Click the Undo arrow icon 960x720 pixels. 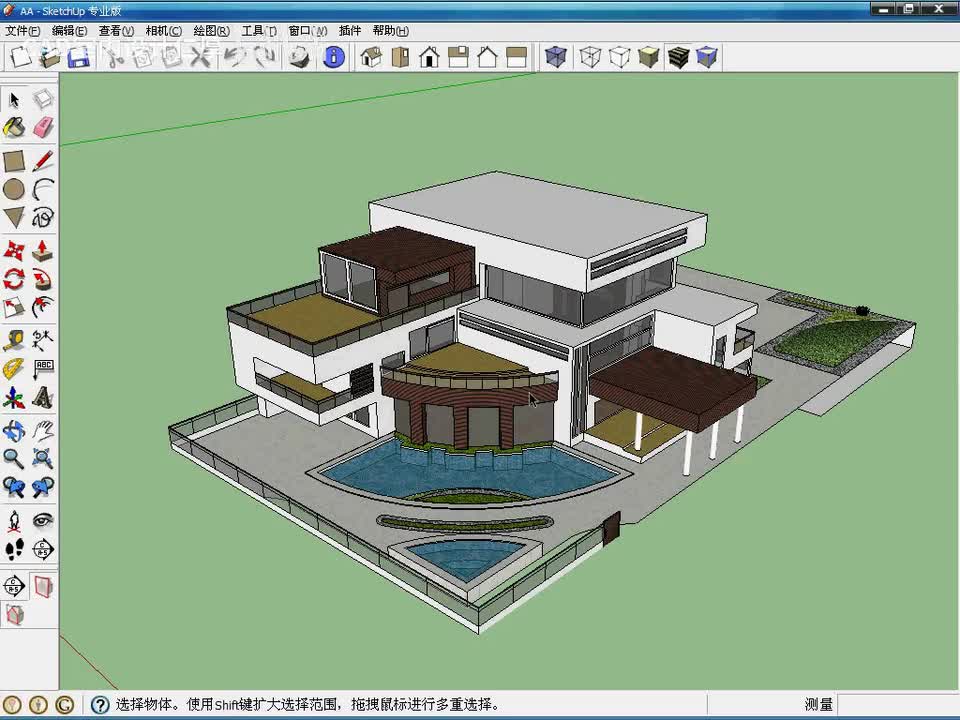pos(233,57)
